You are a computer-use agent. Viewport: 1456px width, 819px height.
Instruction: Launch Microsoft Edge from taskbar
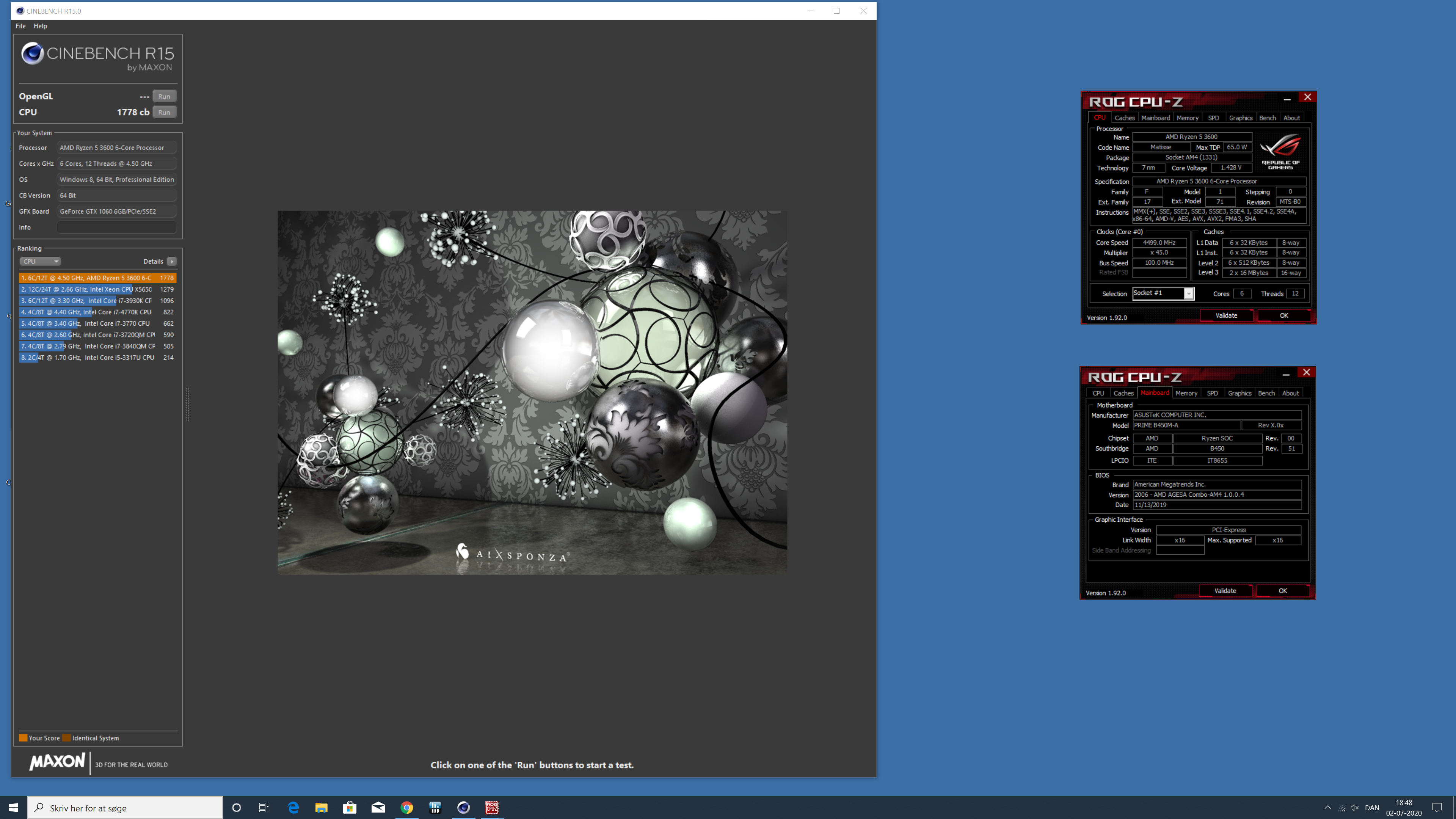pos(293,808)
